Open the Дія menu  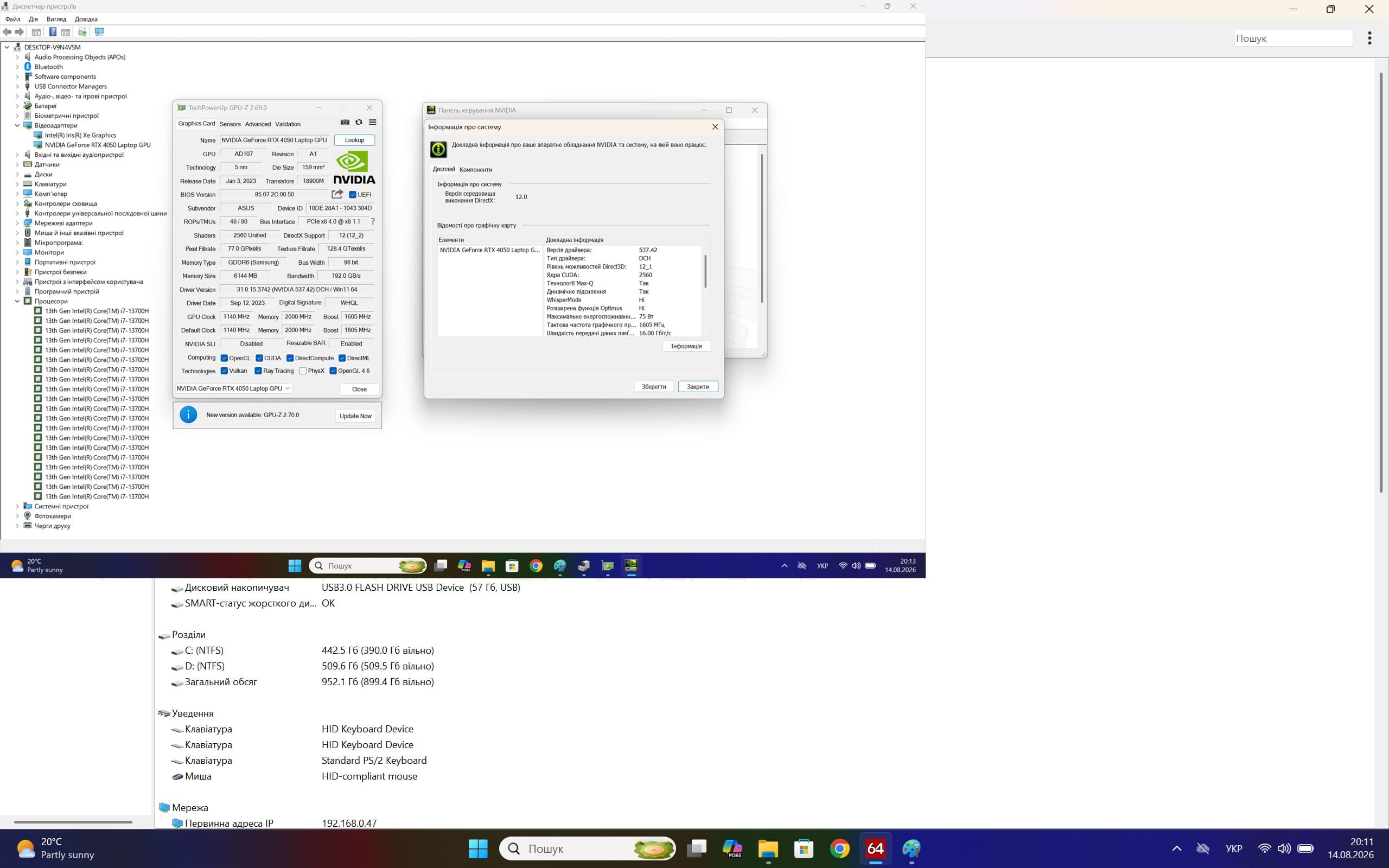click(33, 19)
